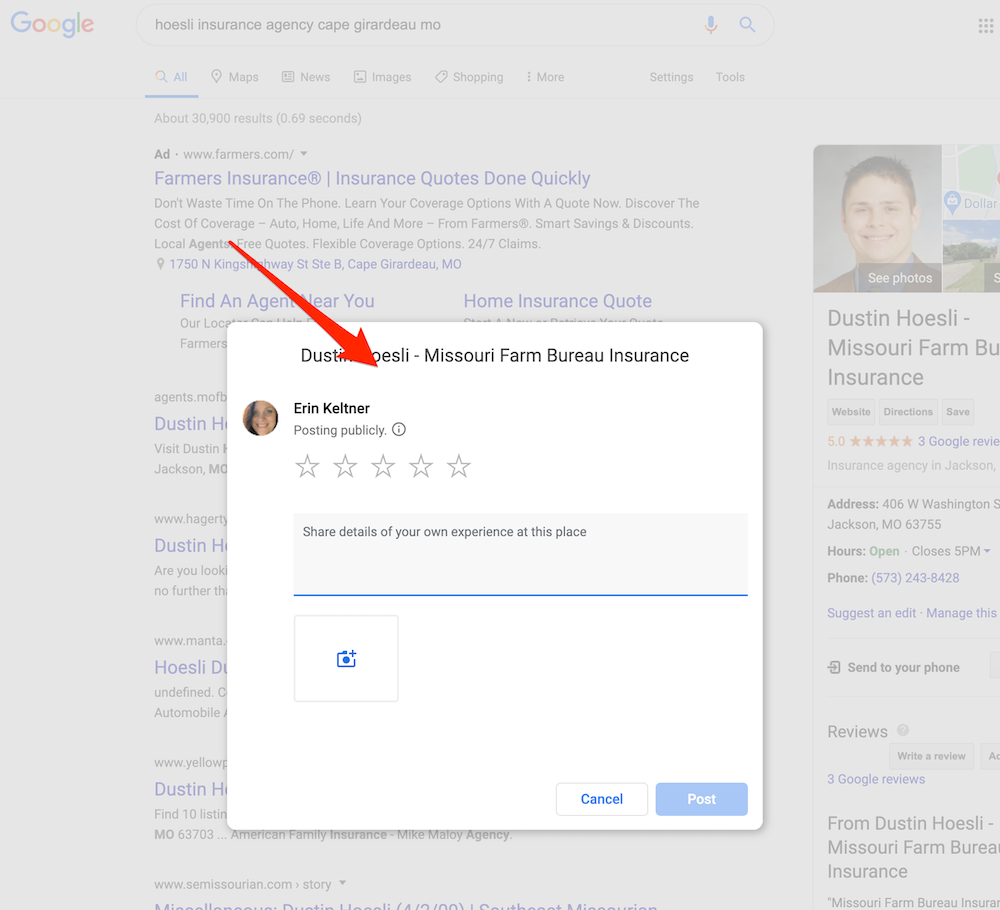Click the Google logo
This screenshot has height=910, width=1000.
click(x=52, y=24)
